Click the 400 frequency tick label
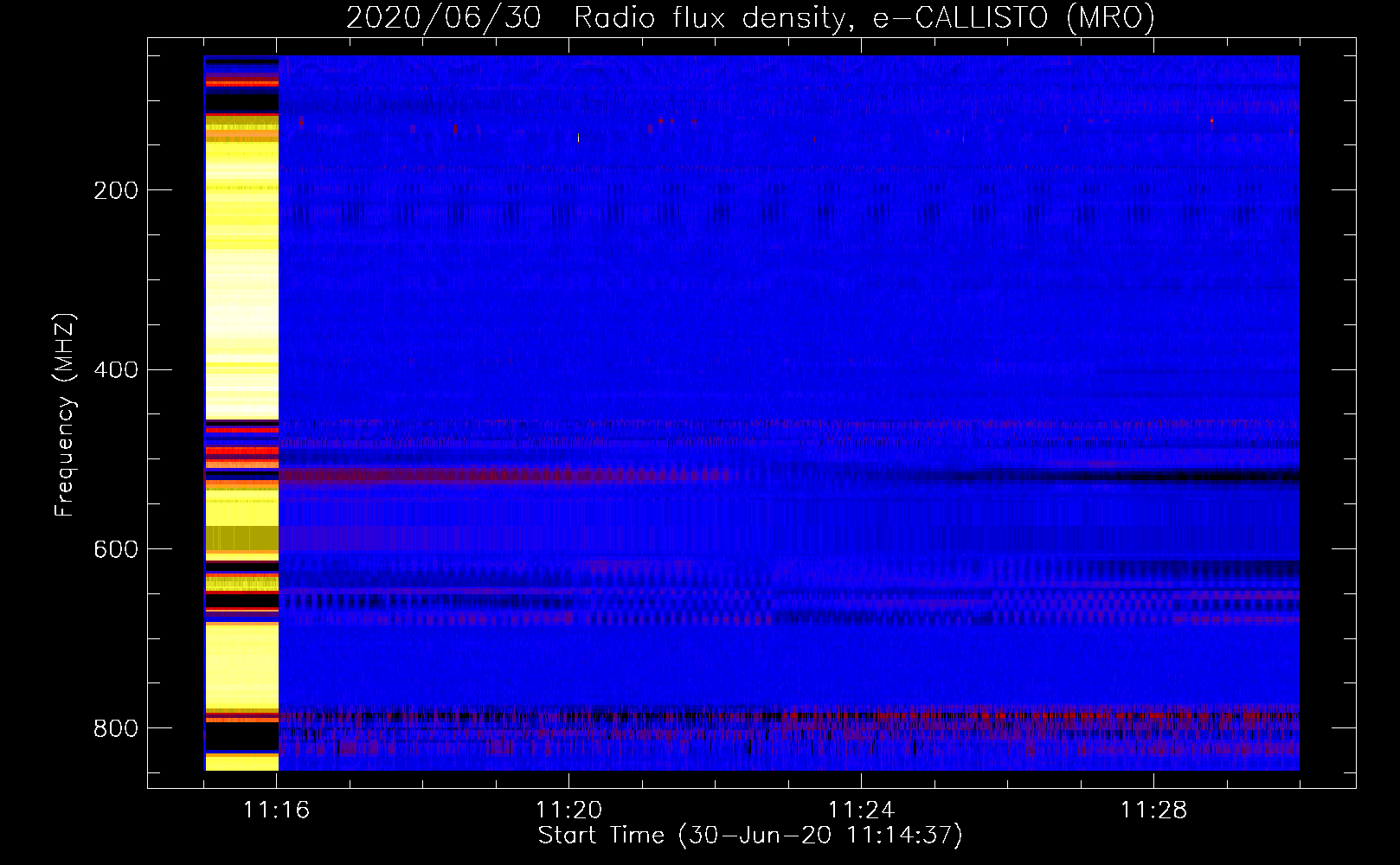The image size is (1400, 865). [x=115, y=370]
